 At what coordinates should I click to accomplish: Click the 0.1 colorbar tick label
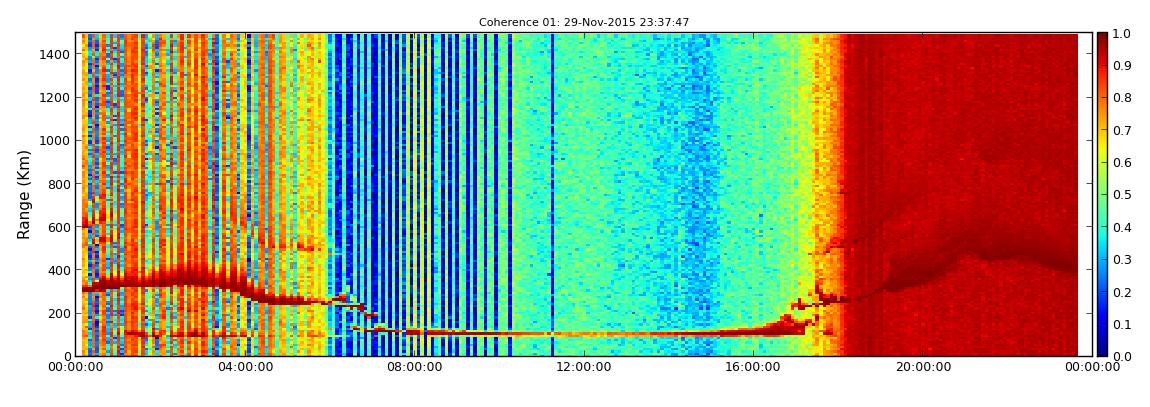pyautogui.click(x=1122, y=324)
